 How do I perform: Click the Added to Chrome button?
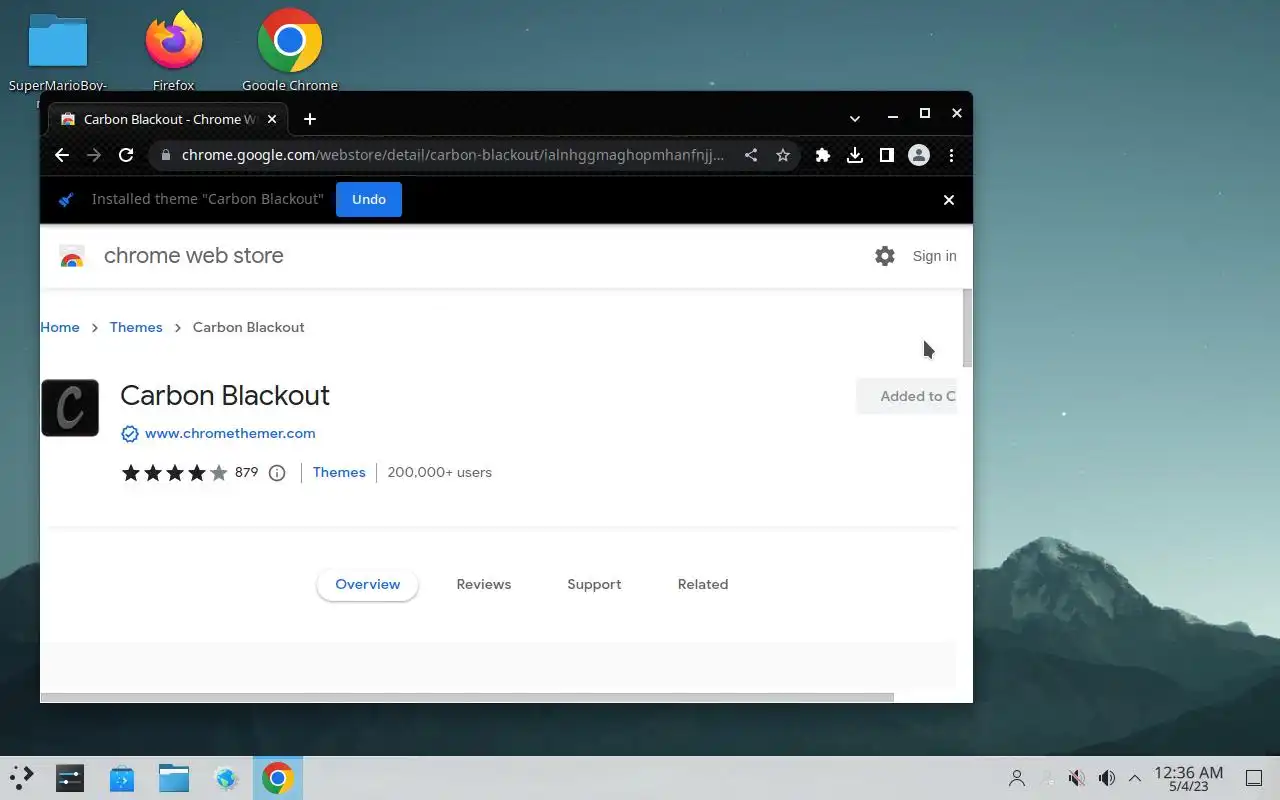click(907, 396)
